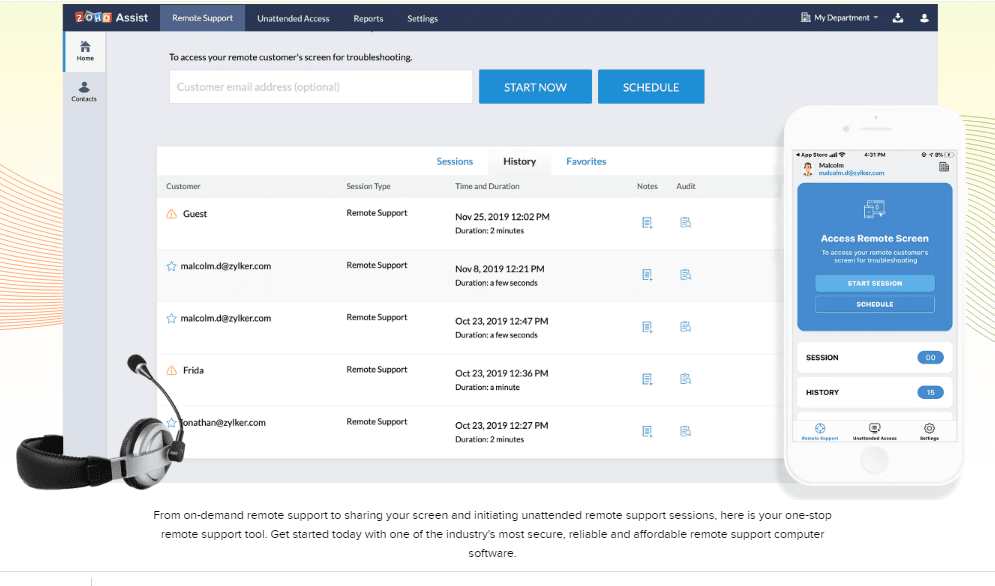Click the Time and Duration column header
Screen dimensions: 995x586
[x=487, y=186]
